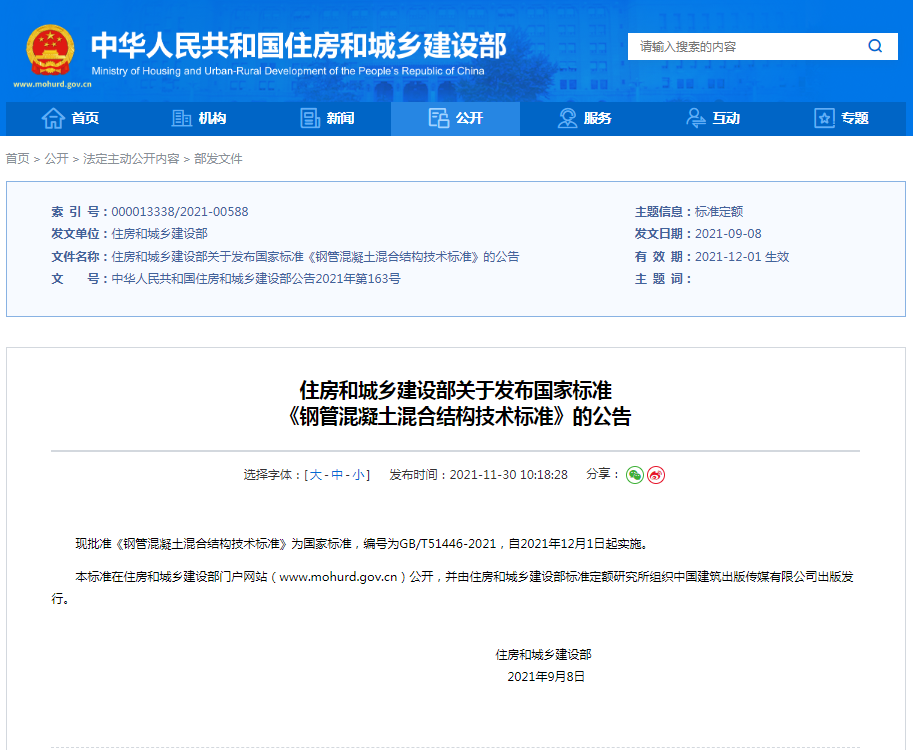Click the star icon beside 专题
This screenshot has height=750, width=913.
[x=824, y=118]
